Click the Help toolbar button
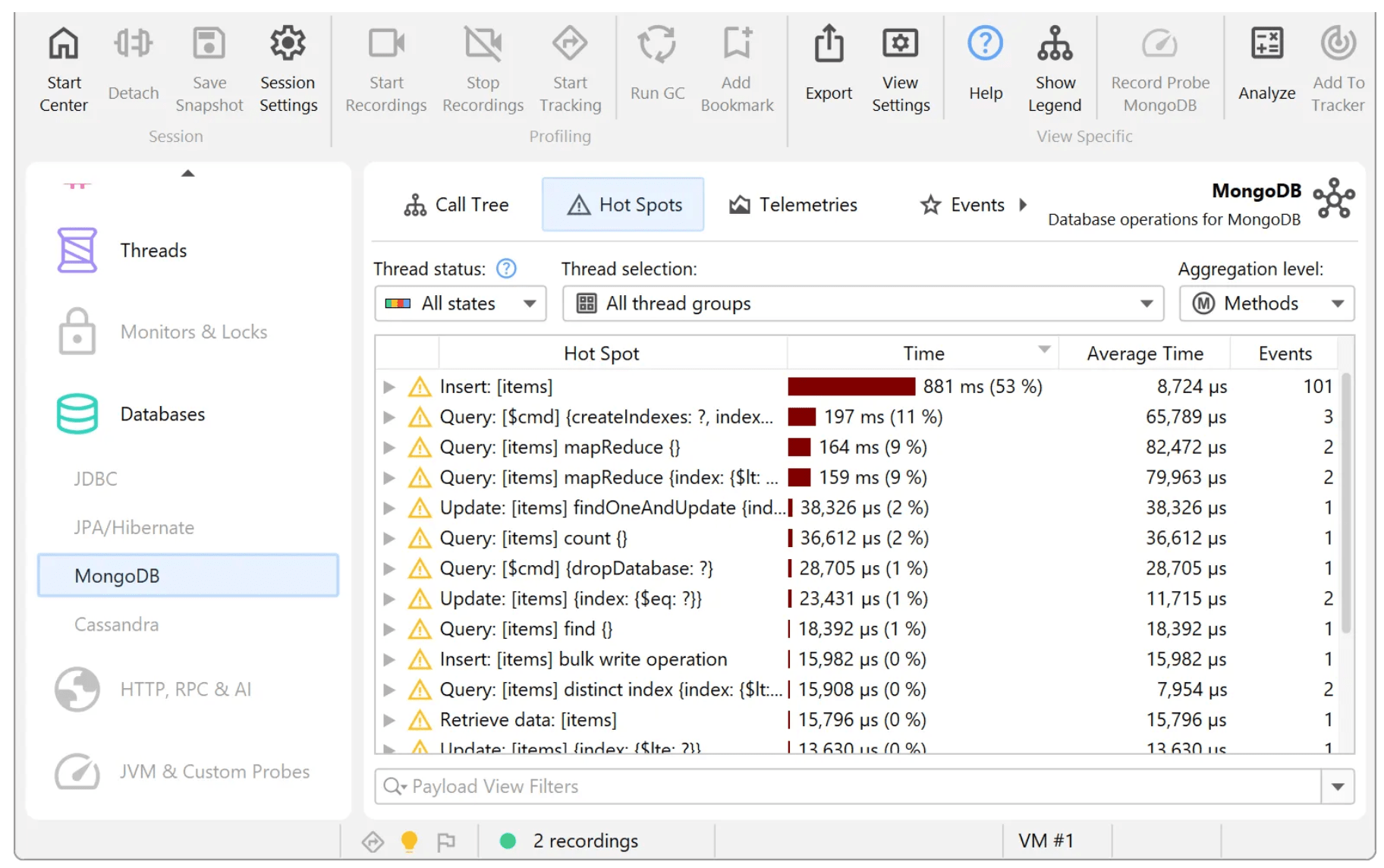Image resolution: width=1384 pixels, height=868 pixels. (x=986, y=64)
